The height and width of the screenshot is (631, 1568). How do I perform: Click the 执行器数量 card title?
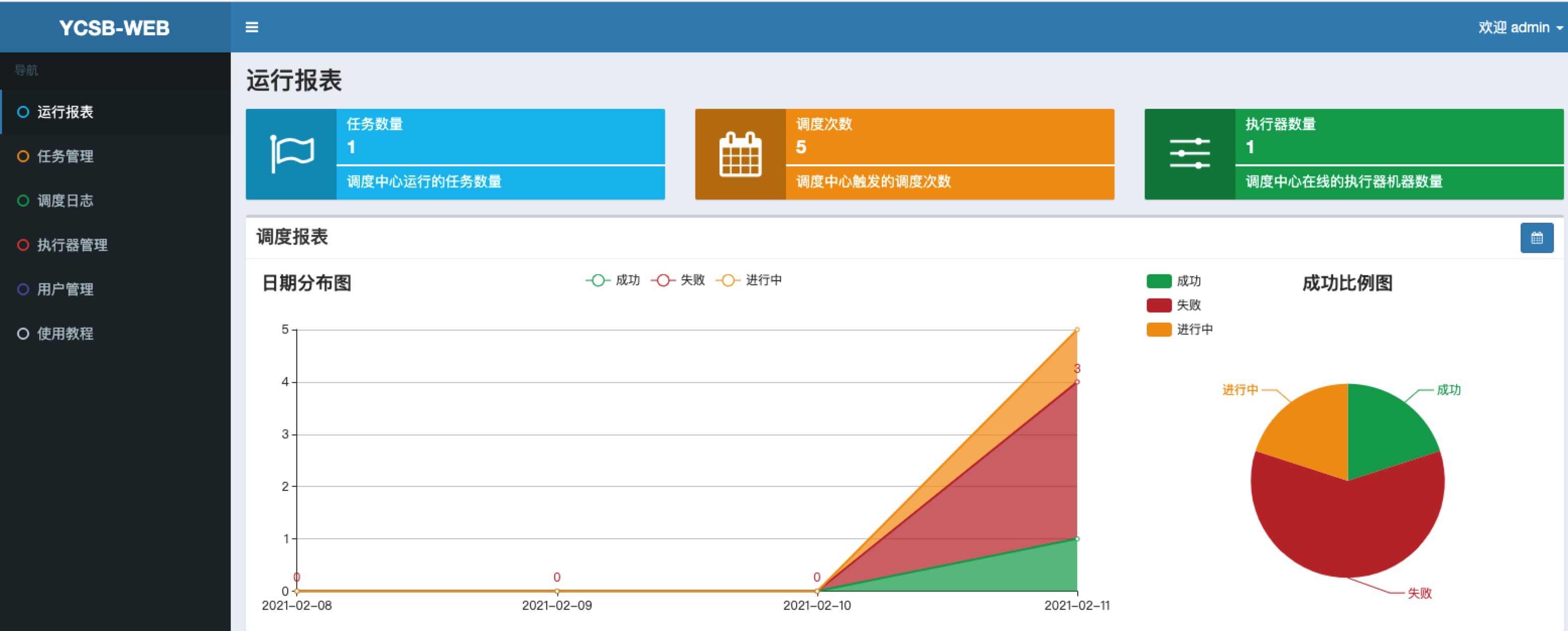[x=1281, y=124]
